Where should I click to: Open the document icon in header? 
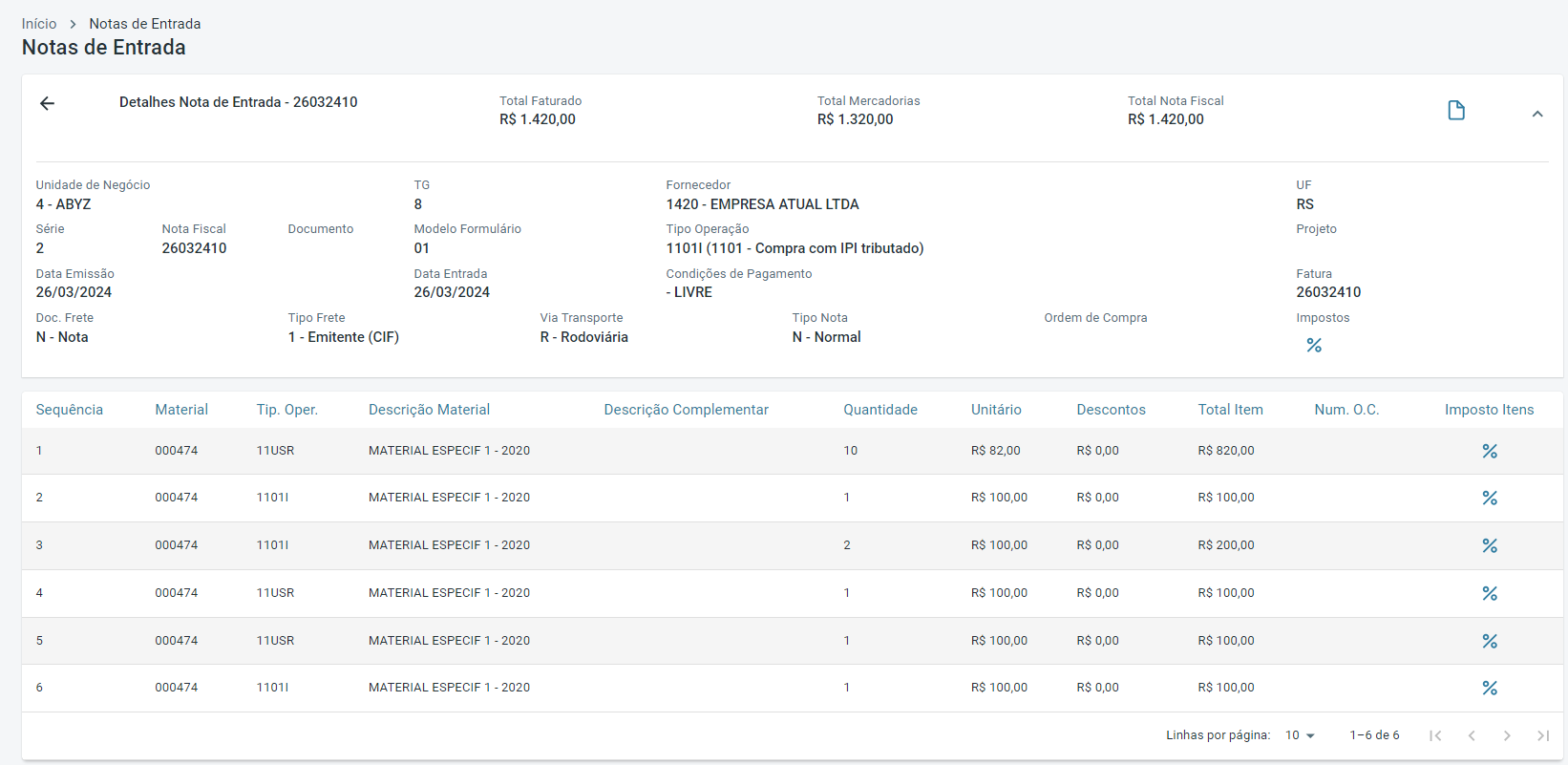coord(1456,111)
